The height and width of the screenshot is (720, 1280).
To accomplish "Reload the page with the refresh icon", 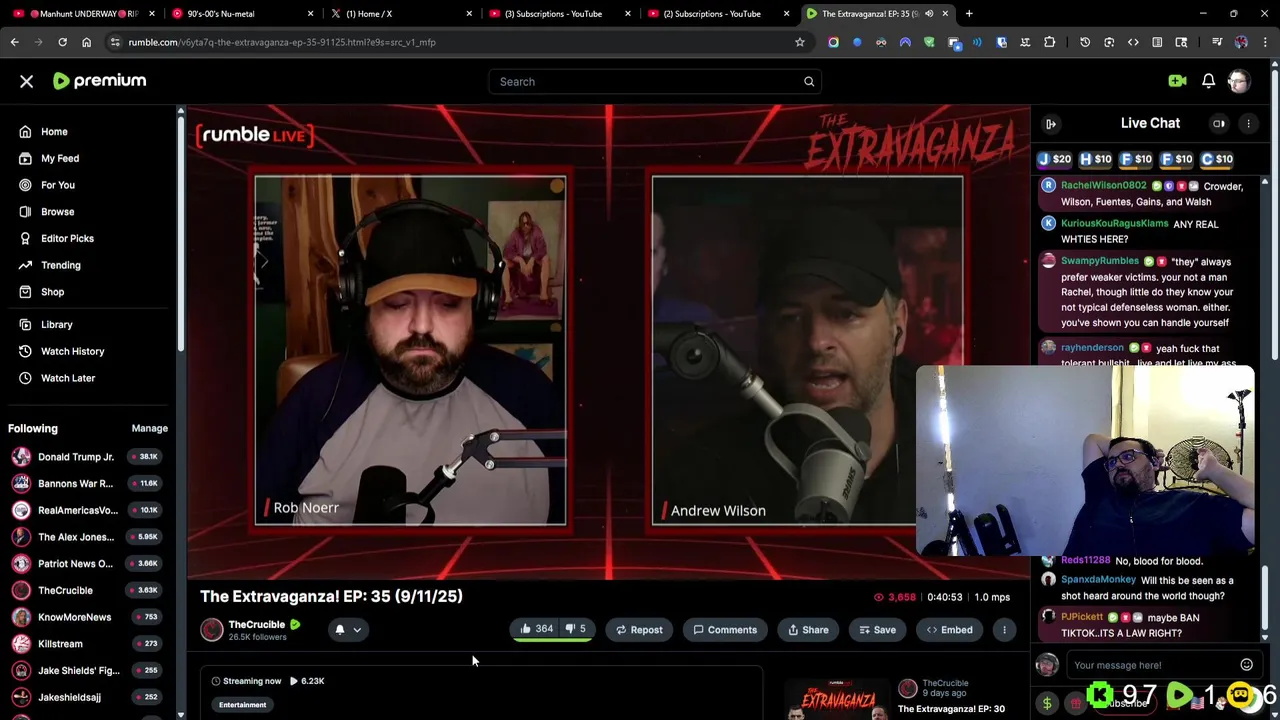I will click(62, 42).
